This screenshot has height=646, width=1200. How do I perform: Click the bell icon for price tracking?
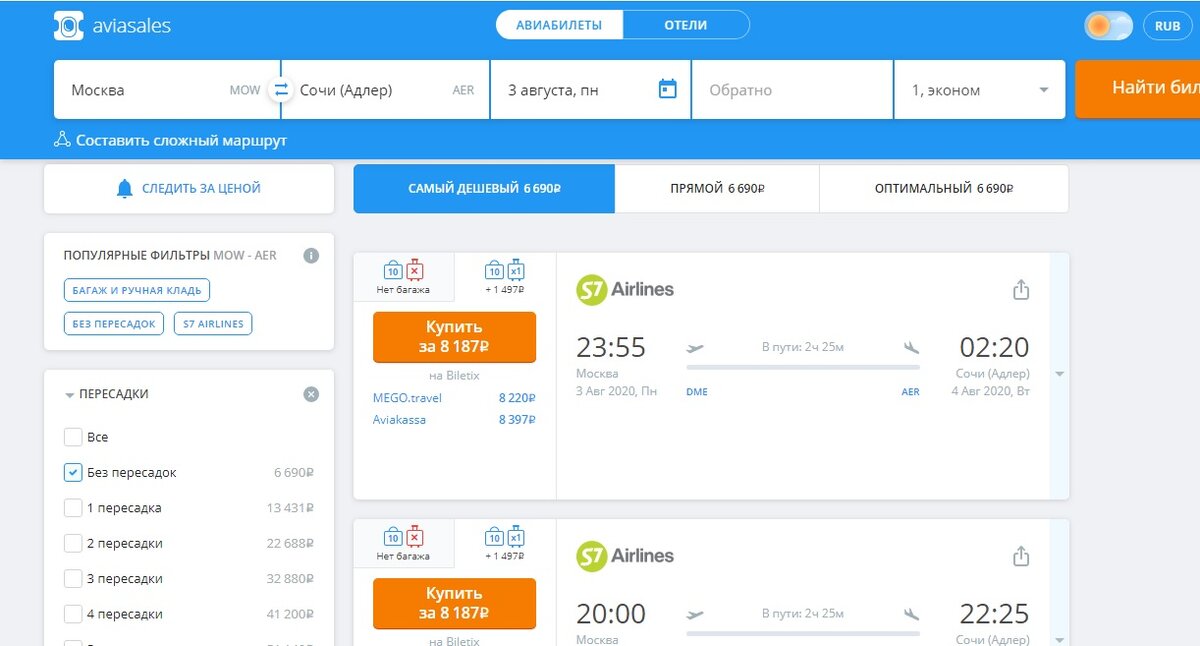click(x=124, y=188)
